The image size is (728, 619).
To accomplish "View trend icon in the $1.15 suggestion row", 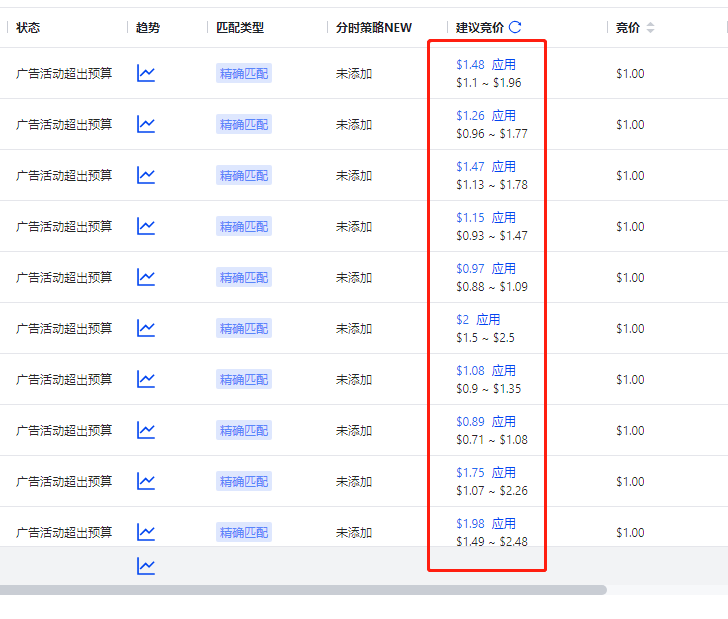I will click(146, 226).
